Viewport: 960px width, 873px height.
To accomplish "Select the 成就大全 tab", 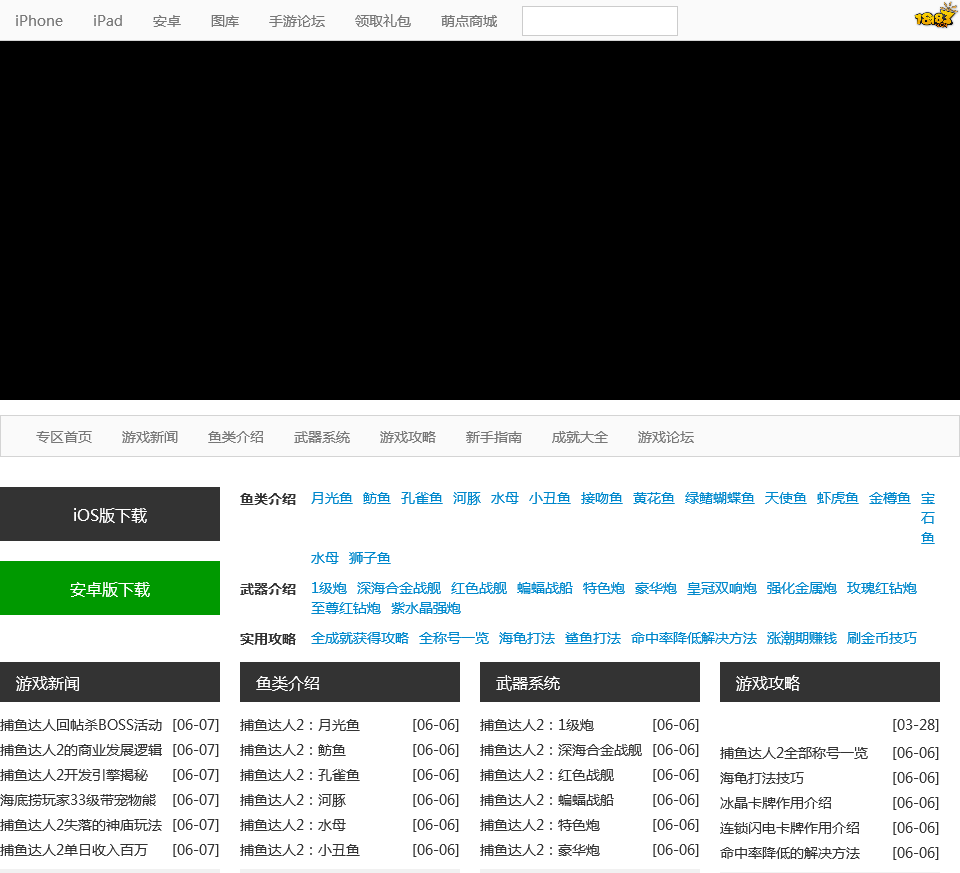I will (580, 437).
